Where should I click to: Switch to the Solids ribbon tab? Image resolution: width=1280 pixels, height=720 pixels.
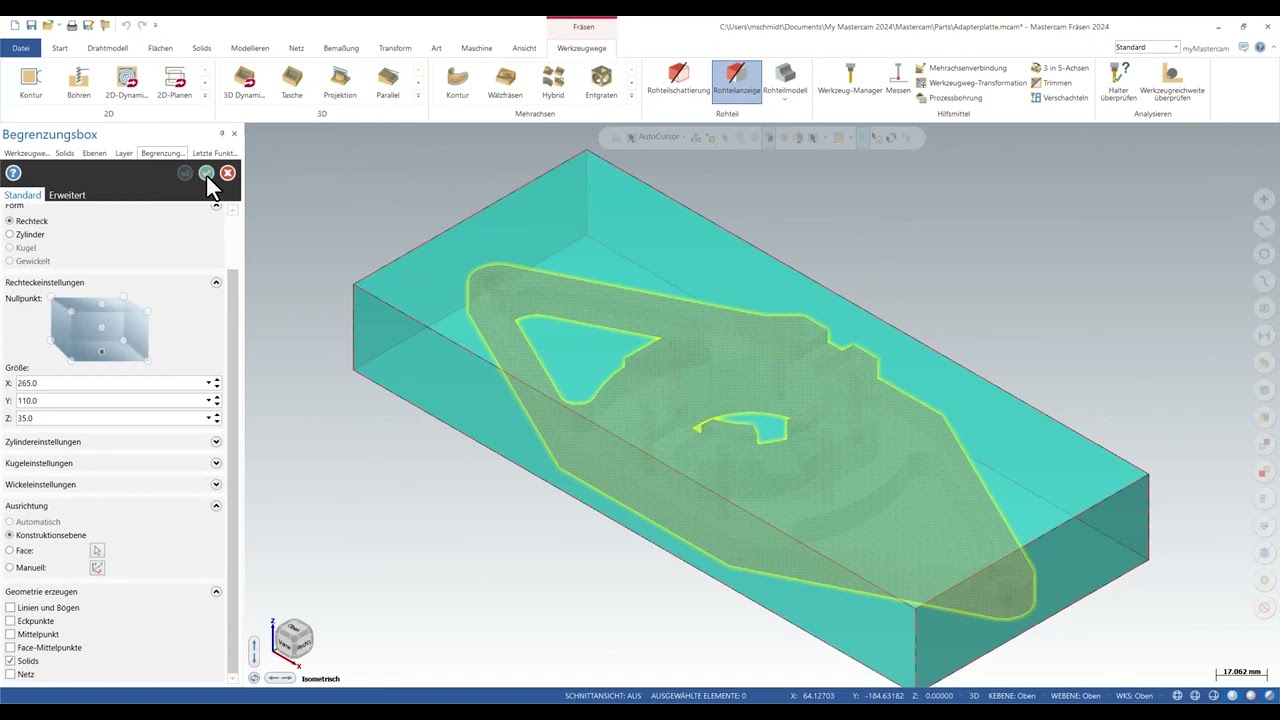[x=201, y=48]
